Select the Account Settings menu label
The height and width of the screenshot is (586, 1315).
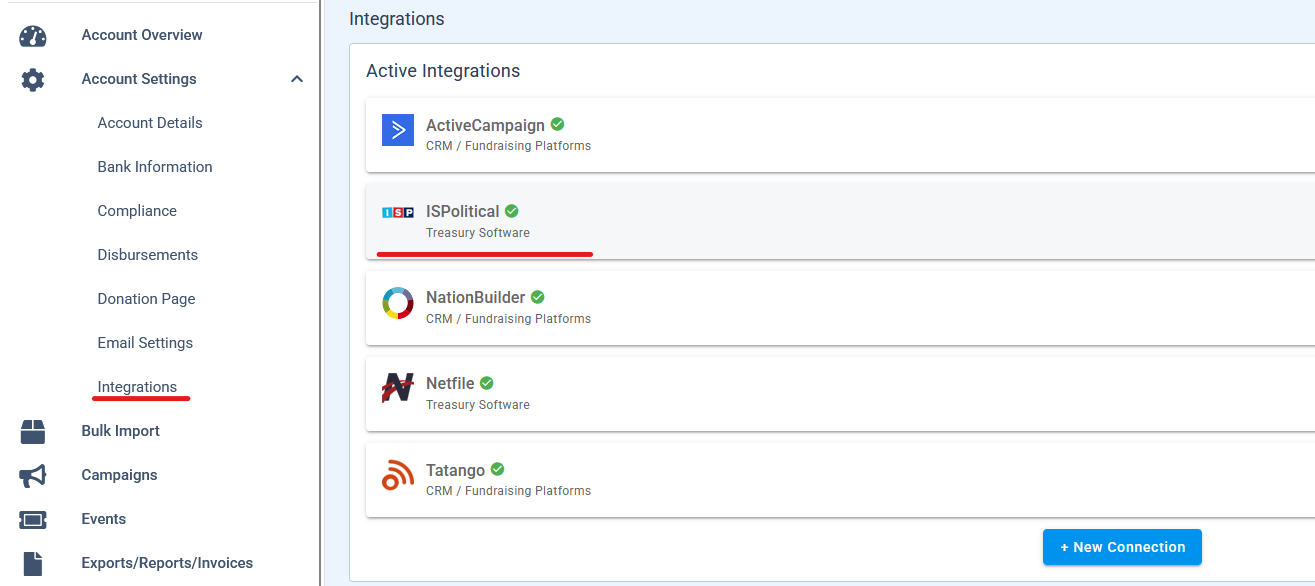click(139, 79)
